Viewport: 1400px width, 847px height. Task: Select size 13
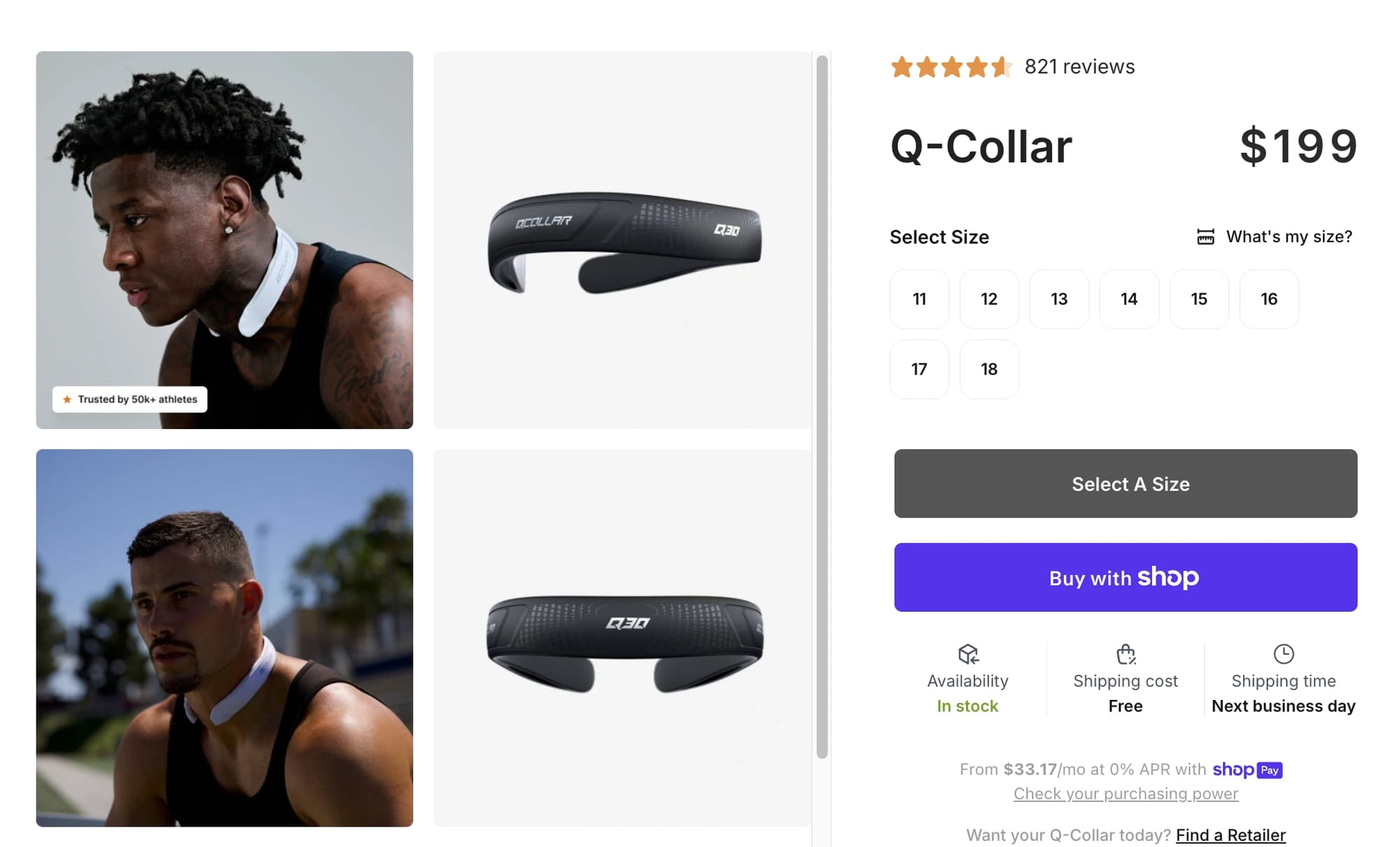pyautogui.click(x=1059, y=299)
